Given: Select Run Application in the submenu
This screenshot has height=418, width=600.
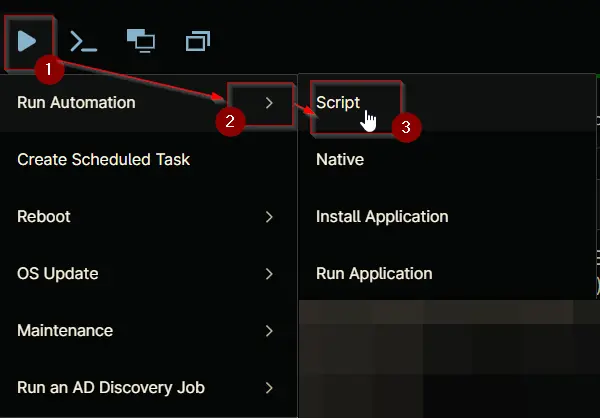Looking at the screenshot, I should [x=447, y=274].
